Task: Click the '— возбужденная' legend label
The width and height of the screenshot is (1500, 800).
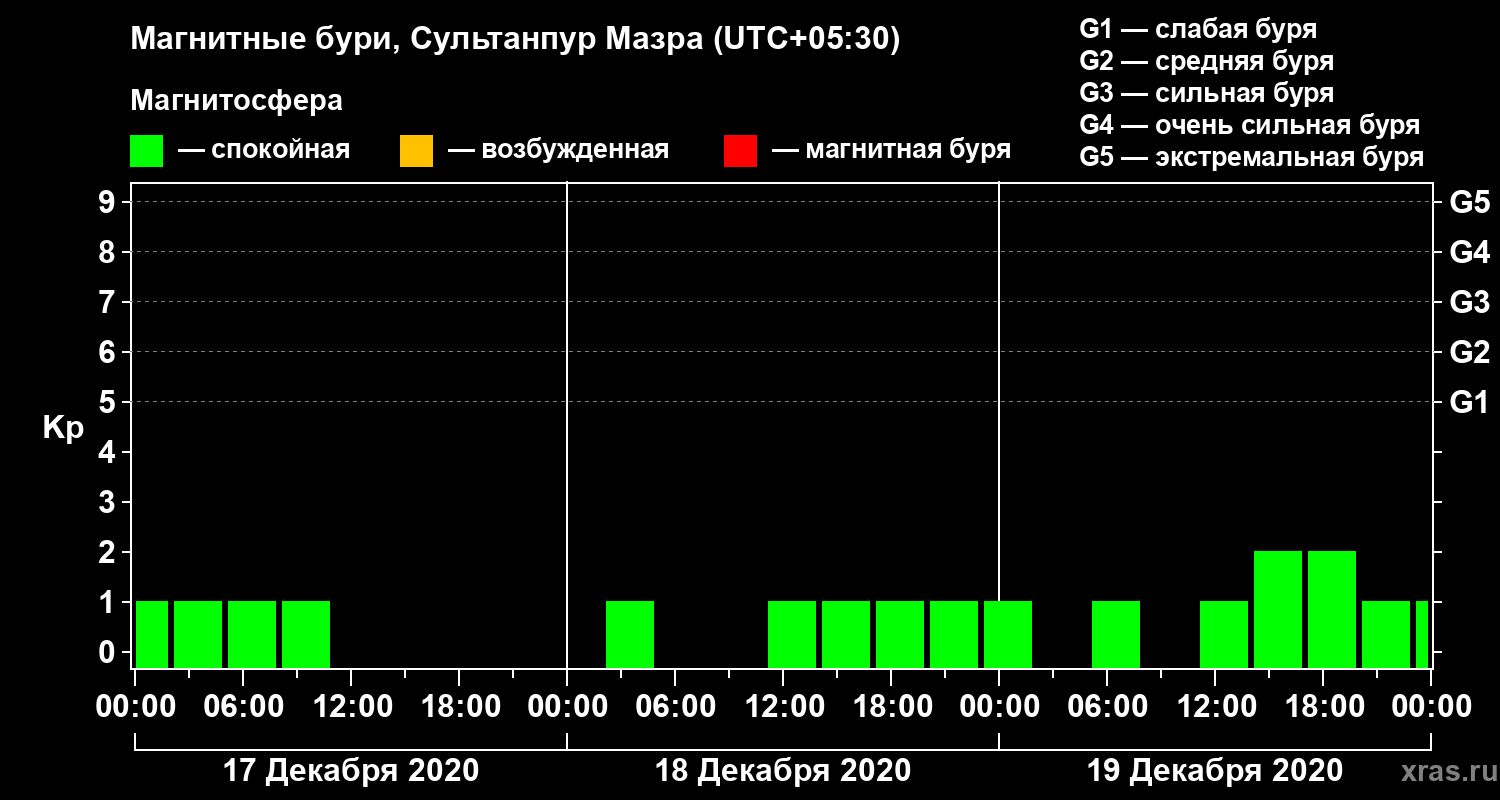Action: click(558, 150)
